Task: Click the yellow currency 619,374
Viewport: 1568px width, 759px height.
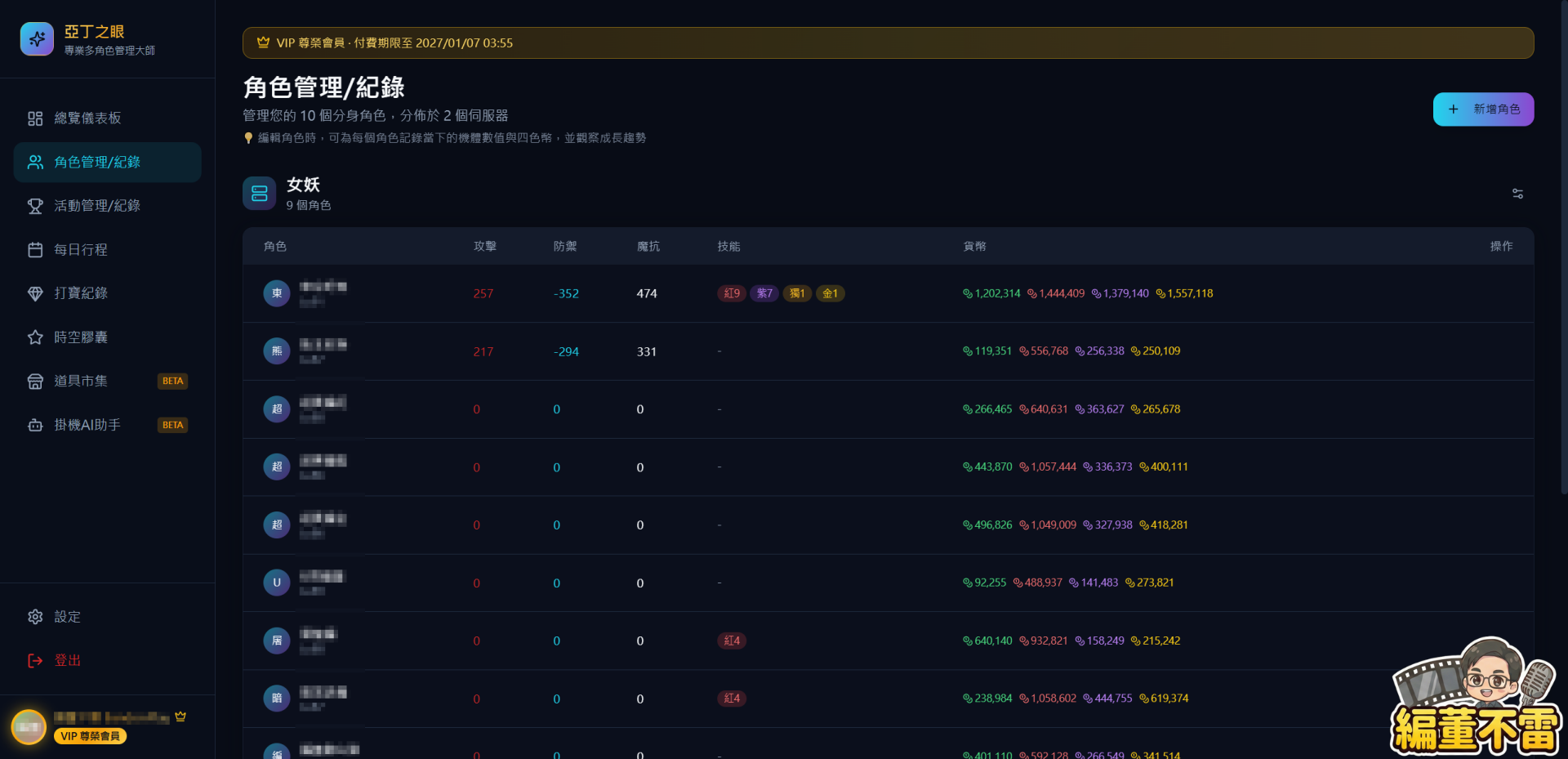Action: click(x=1164, y=699)
